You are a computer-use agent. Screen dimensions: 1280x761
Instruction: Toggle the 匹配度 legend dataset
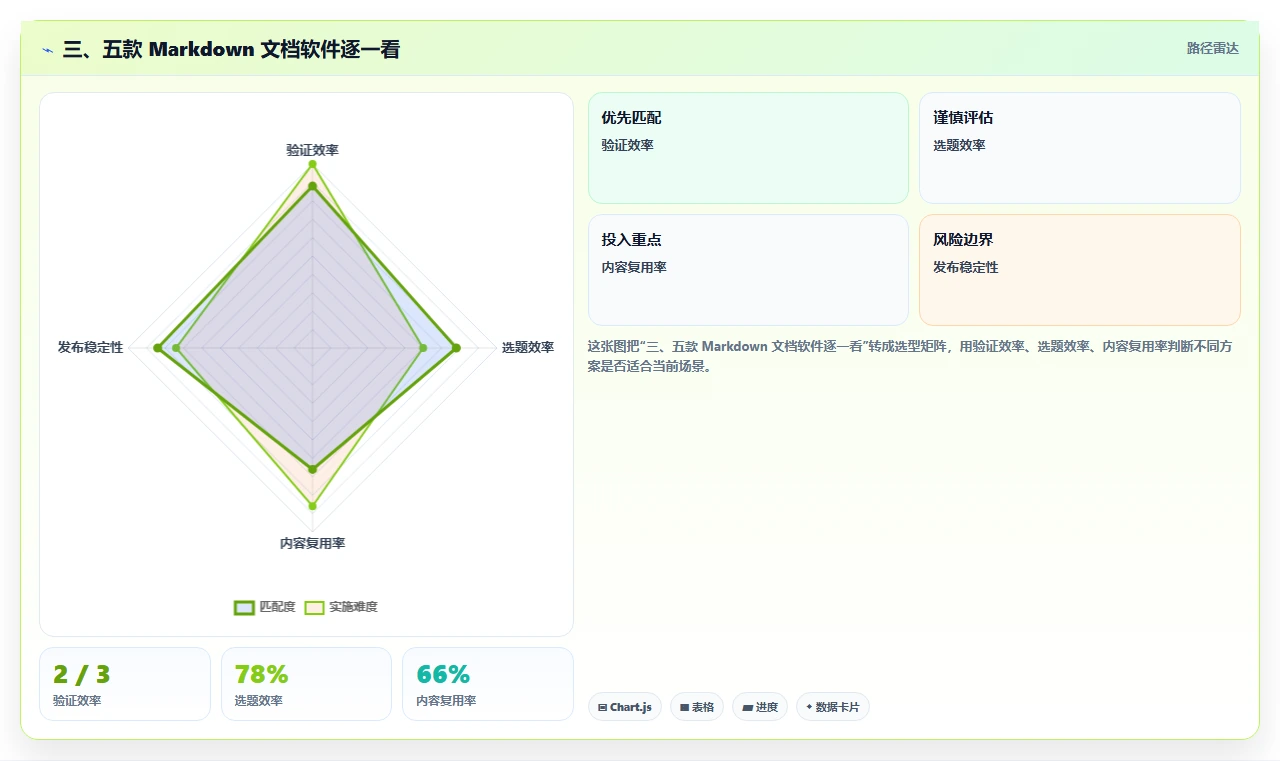tap(265, 607)
